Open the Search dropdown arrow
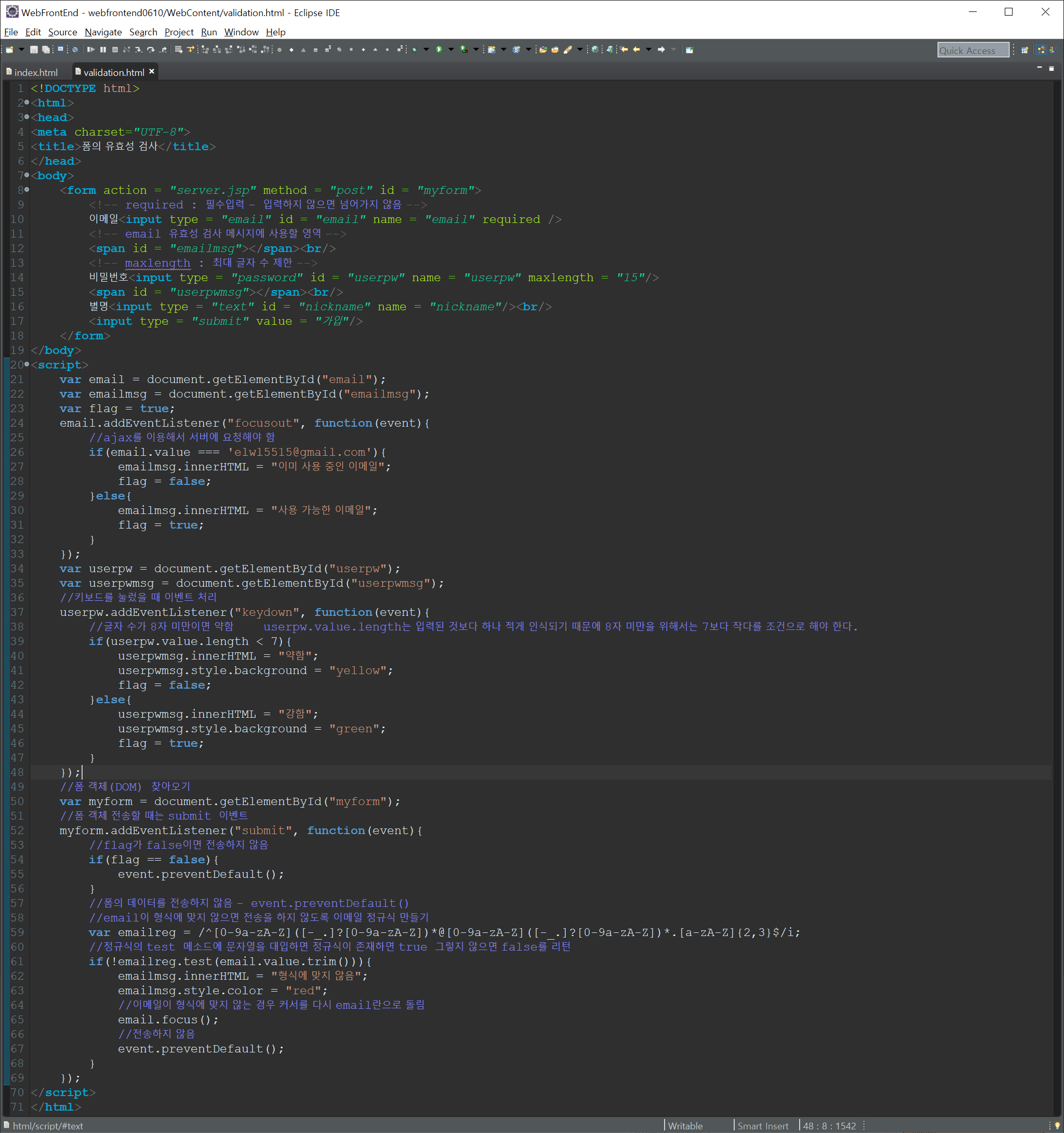The height and width of the screenshot is (1133, 1064). [x=580, y=49]
